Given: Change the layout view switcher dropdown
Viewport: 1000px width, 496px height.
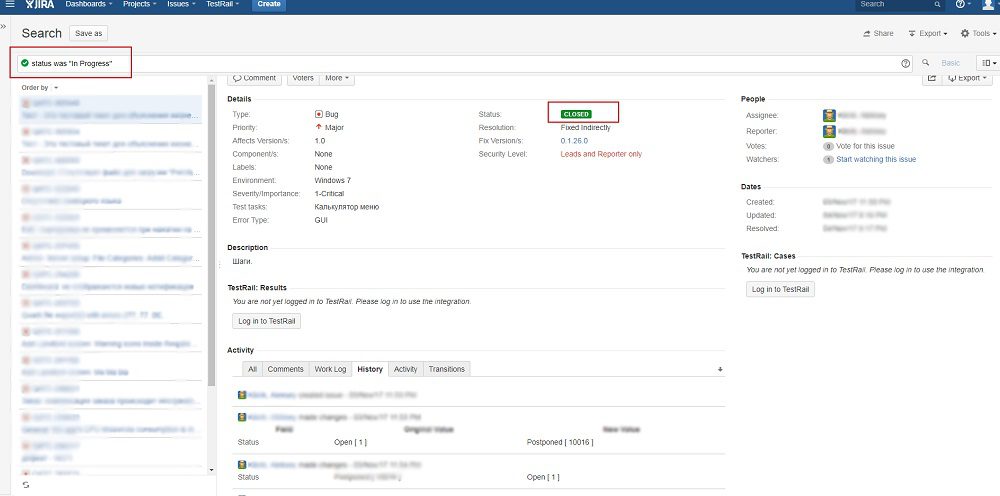Looking at the screenshot, I should click(989, 63).
